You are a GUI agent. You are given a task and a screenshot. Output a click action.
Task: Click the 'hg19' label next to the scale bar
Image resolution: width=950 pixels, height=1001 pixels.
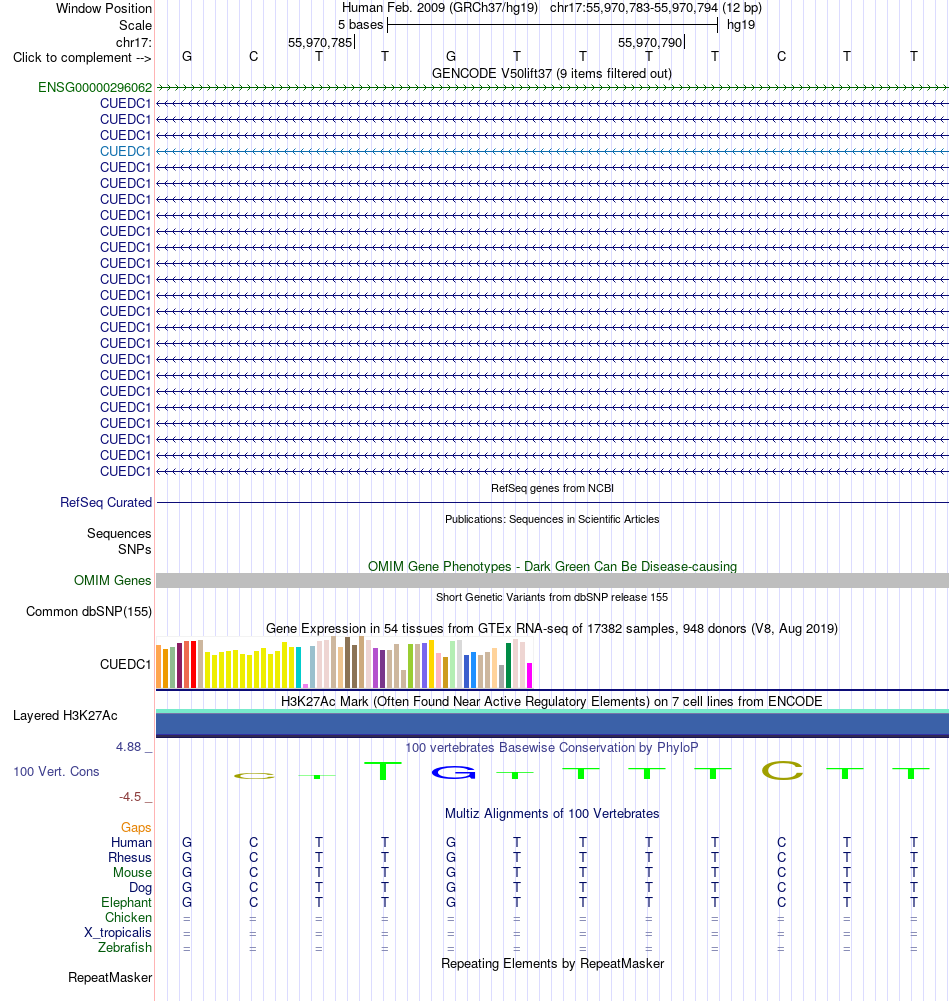pyautogui.click(x=741, y=25)
